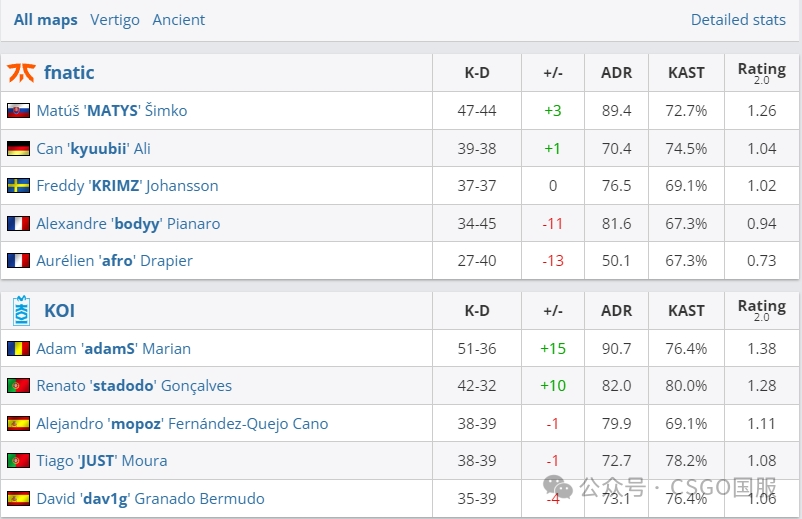Select the All maps tab
The width and height of the screenshot is (802, 519).
pyautogui.click(x=45, y=20)
